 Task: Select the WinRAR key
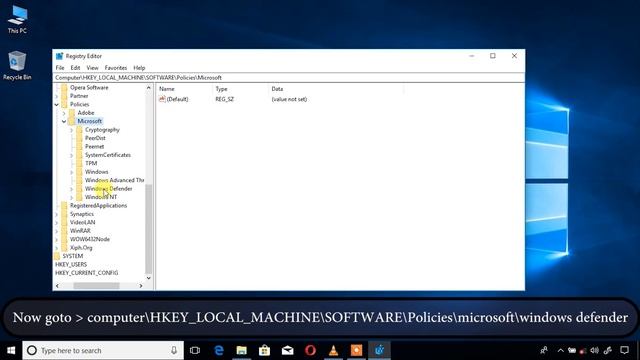tap(80, 231)
